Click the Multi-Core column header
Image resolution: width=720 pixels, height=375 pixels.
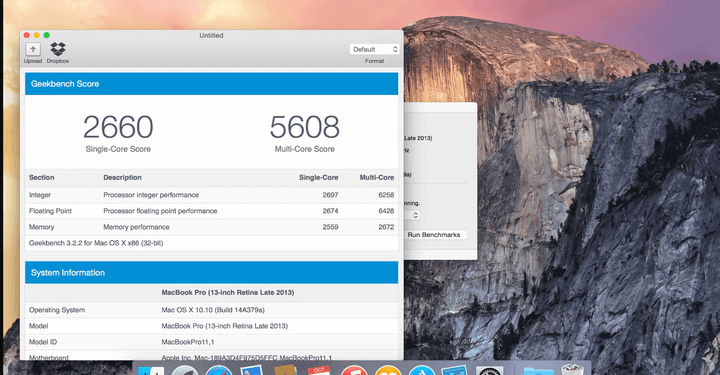pos(377,178)
